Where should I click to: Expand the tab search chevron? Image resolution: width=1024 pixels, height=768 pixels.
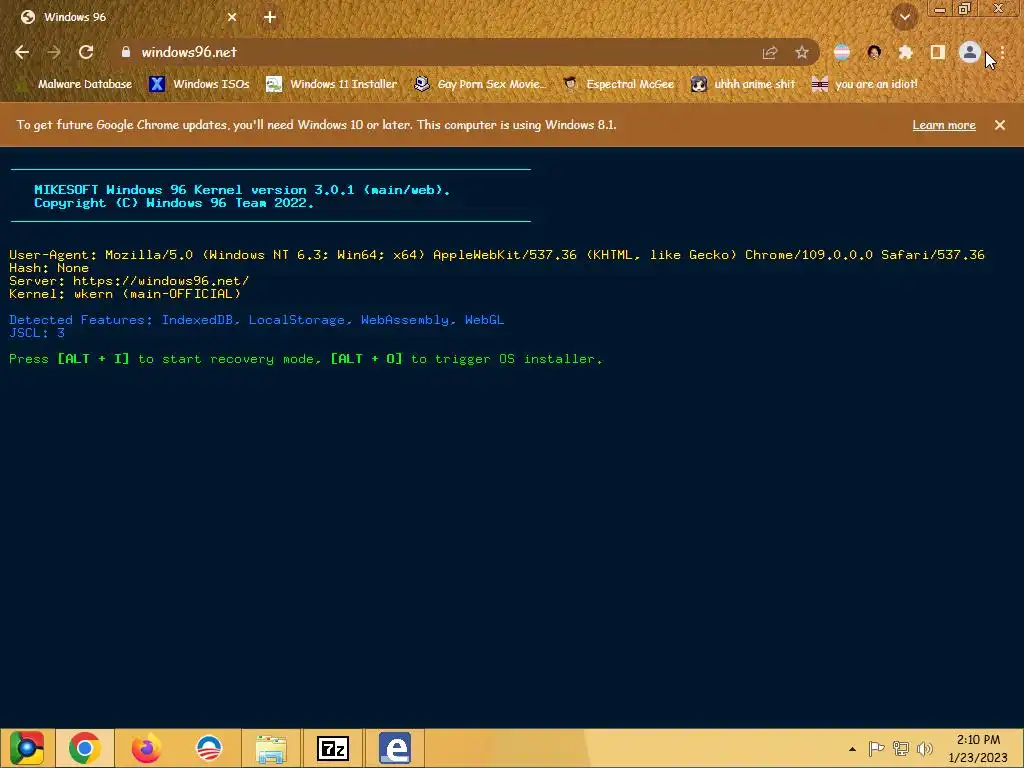(905, 17)
